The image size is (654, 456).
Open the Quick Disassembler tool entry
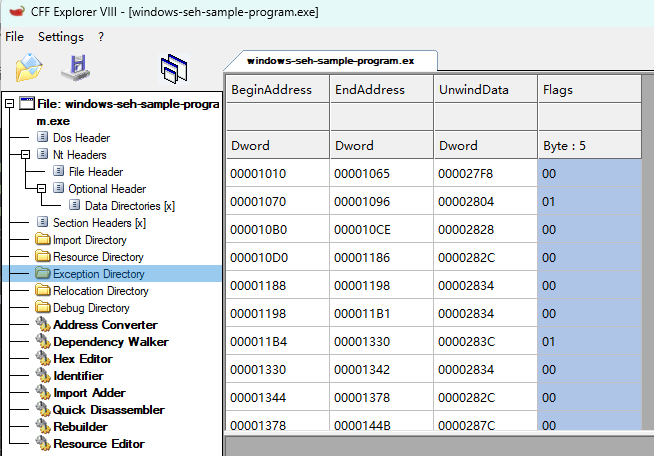point(108,410)
